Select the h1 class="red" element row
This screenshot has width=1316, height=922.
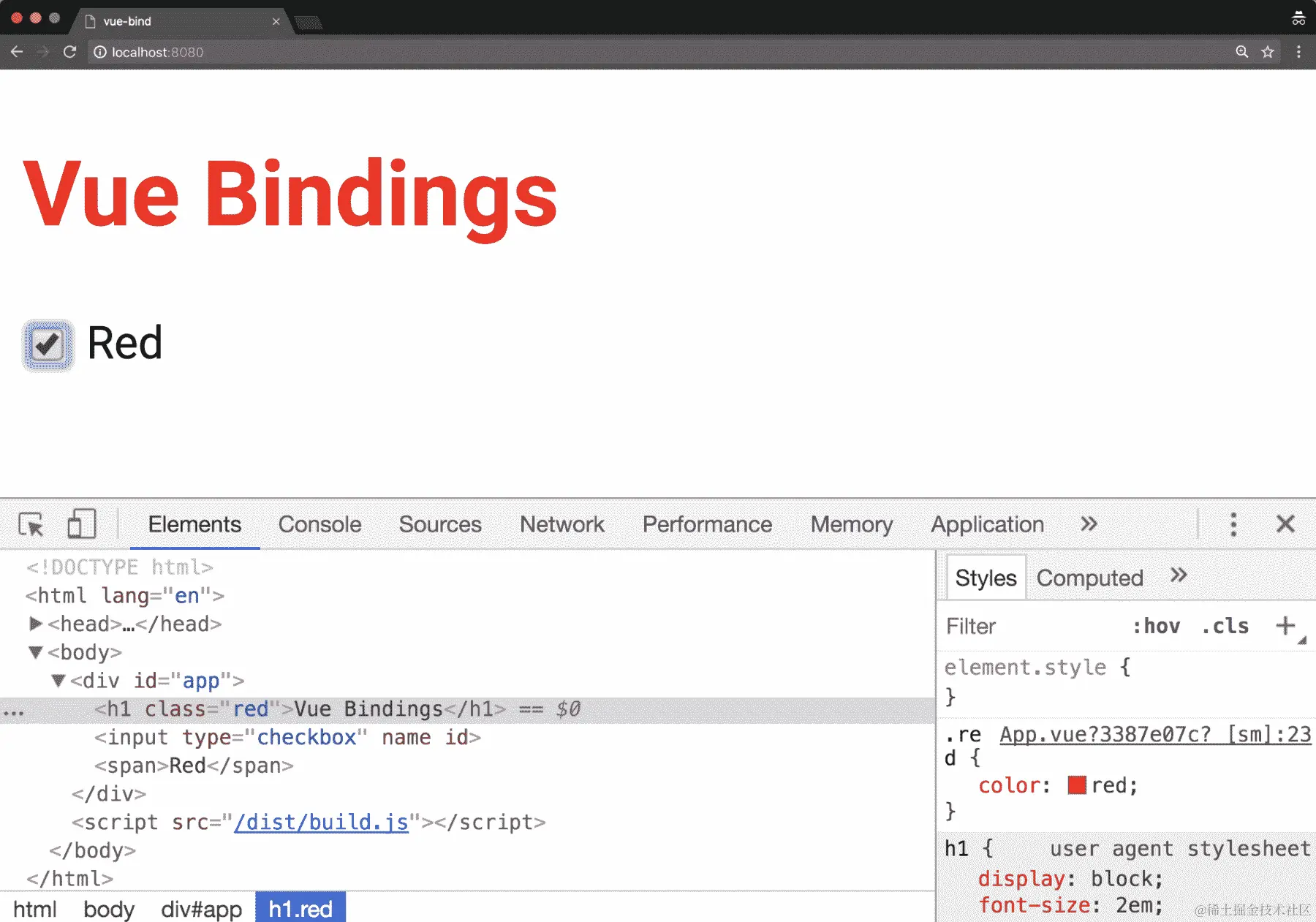pos(468,709)
